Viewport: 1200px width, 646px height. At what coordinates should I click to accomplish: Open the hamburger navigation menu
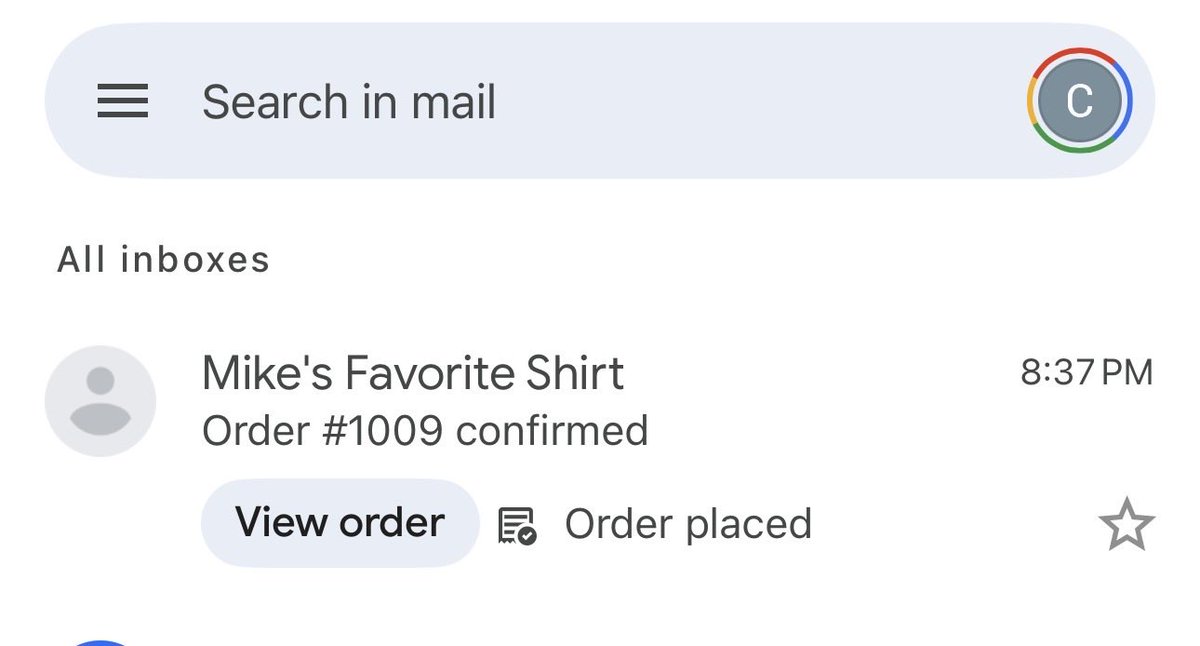pos(123,101)
